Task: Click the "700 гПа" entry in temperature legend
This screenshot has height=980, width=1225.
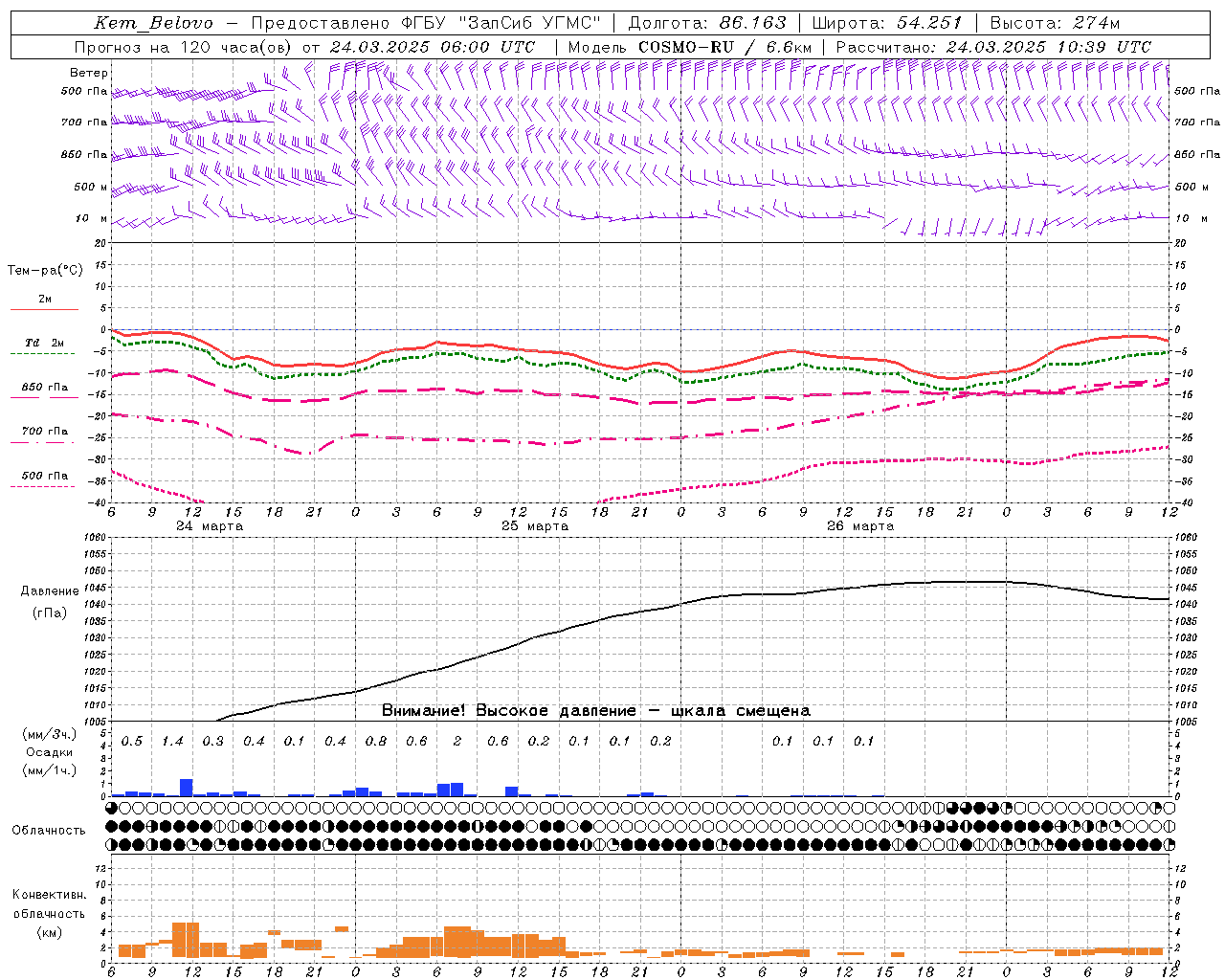Action: [44, 432]
